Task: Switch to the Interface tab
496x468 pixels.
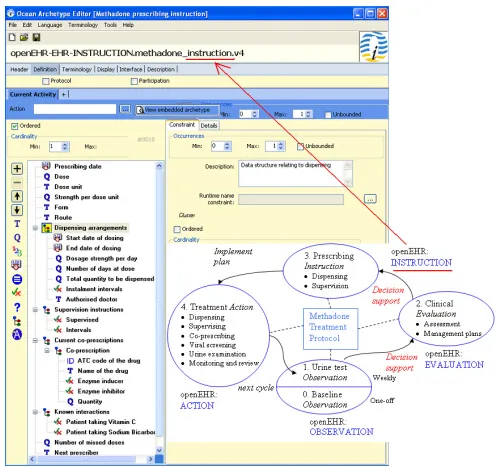Action: click(131, 69)
